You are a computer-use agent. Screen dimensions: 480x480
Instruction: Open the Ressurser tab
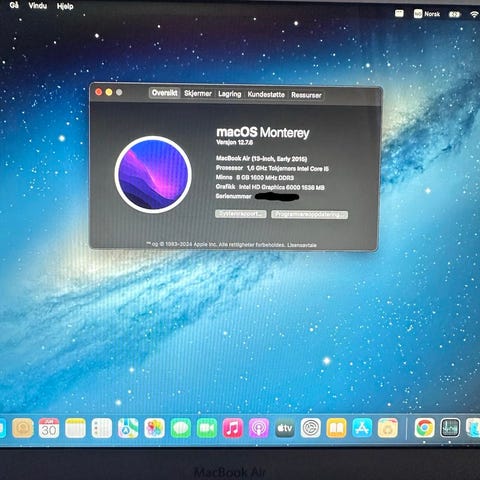[x=306, y=95]
